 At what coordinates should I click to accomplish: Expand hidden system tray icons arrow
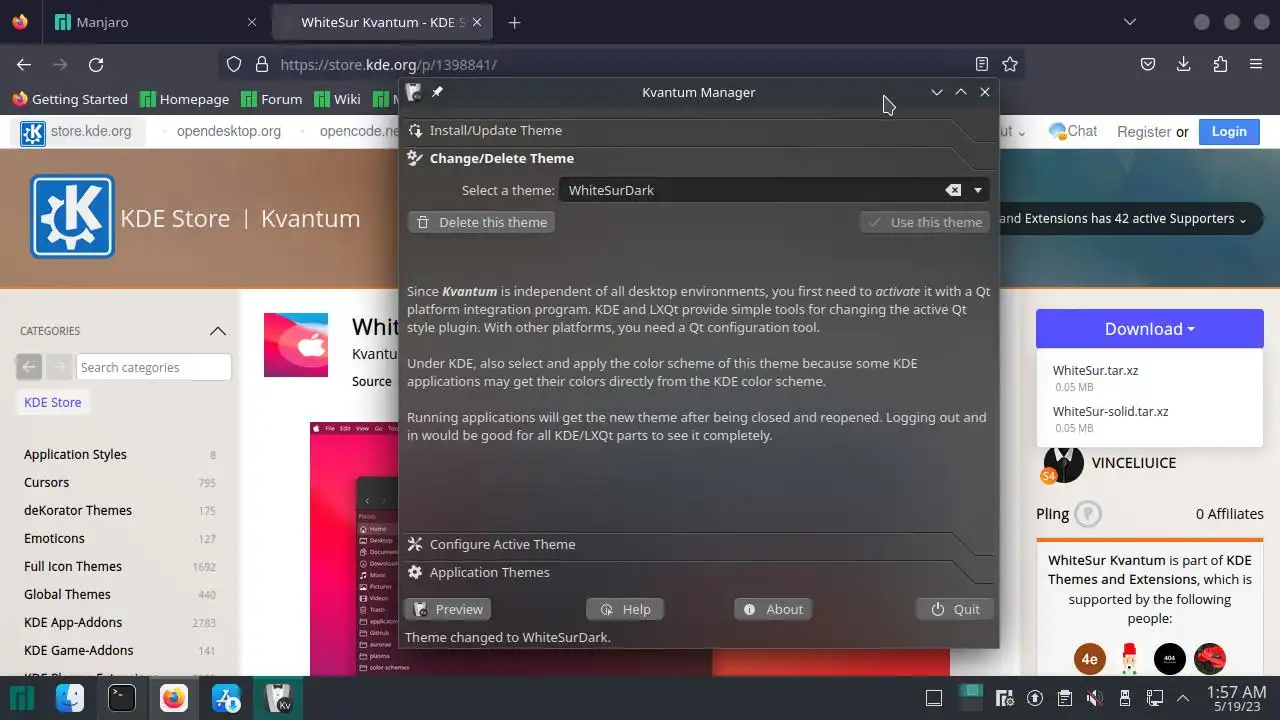point(1183,698)
